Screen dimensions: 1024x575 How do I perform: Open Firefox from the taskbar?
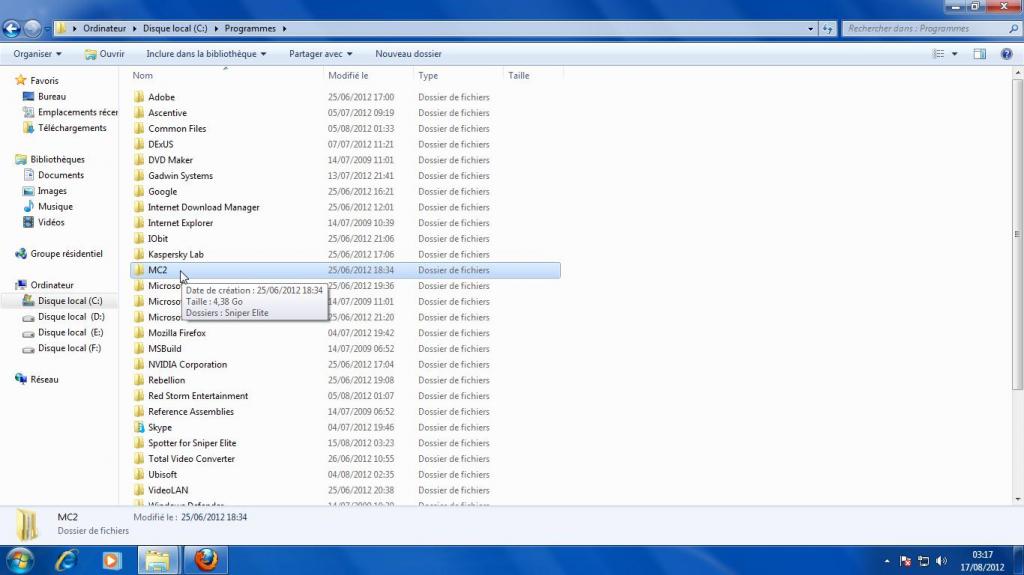point(206,561)
